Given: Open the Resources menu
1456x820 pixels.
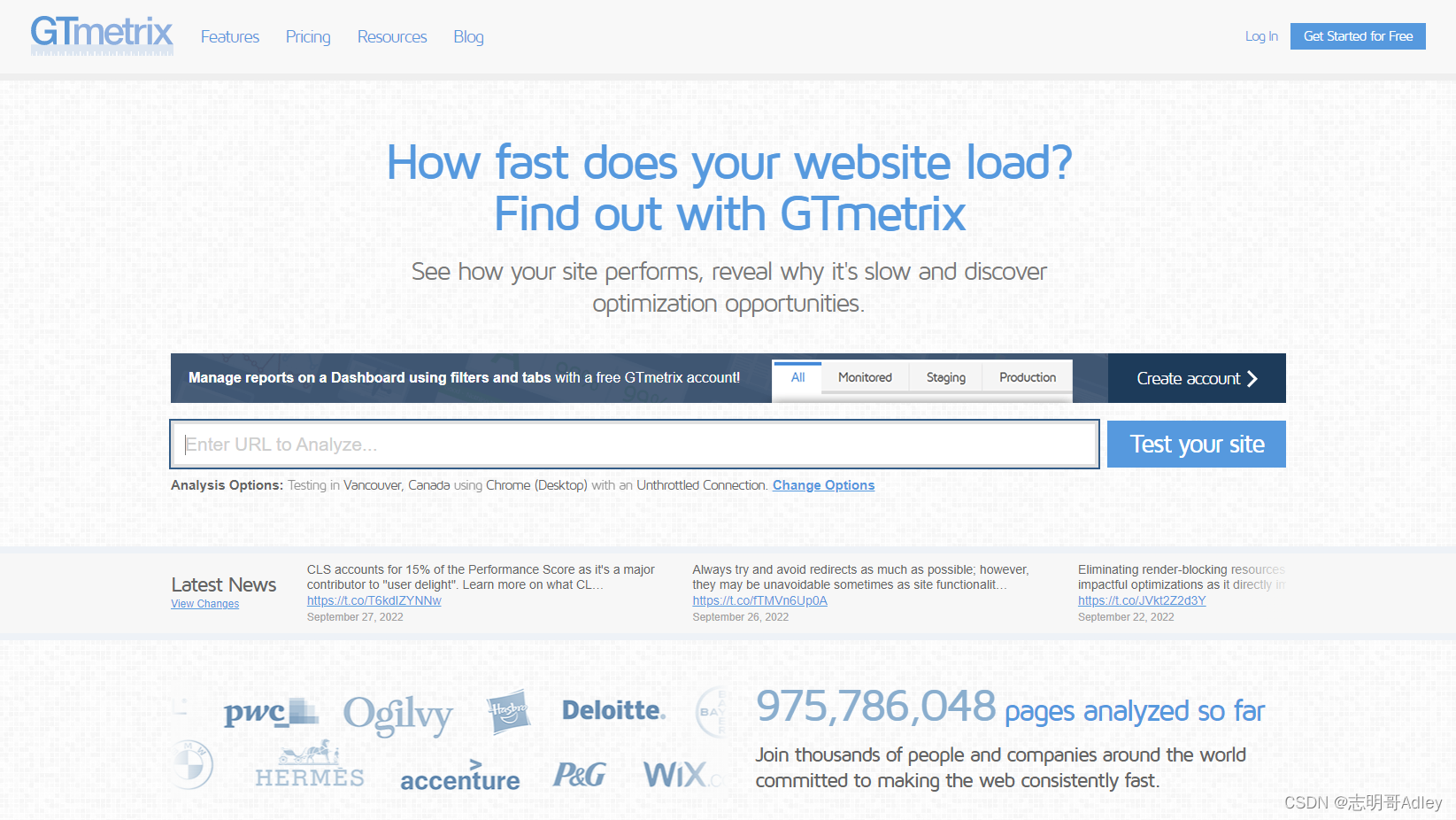Looking at the screenshot, I should click(392, 36).
